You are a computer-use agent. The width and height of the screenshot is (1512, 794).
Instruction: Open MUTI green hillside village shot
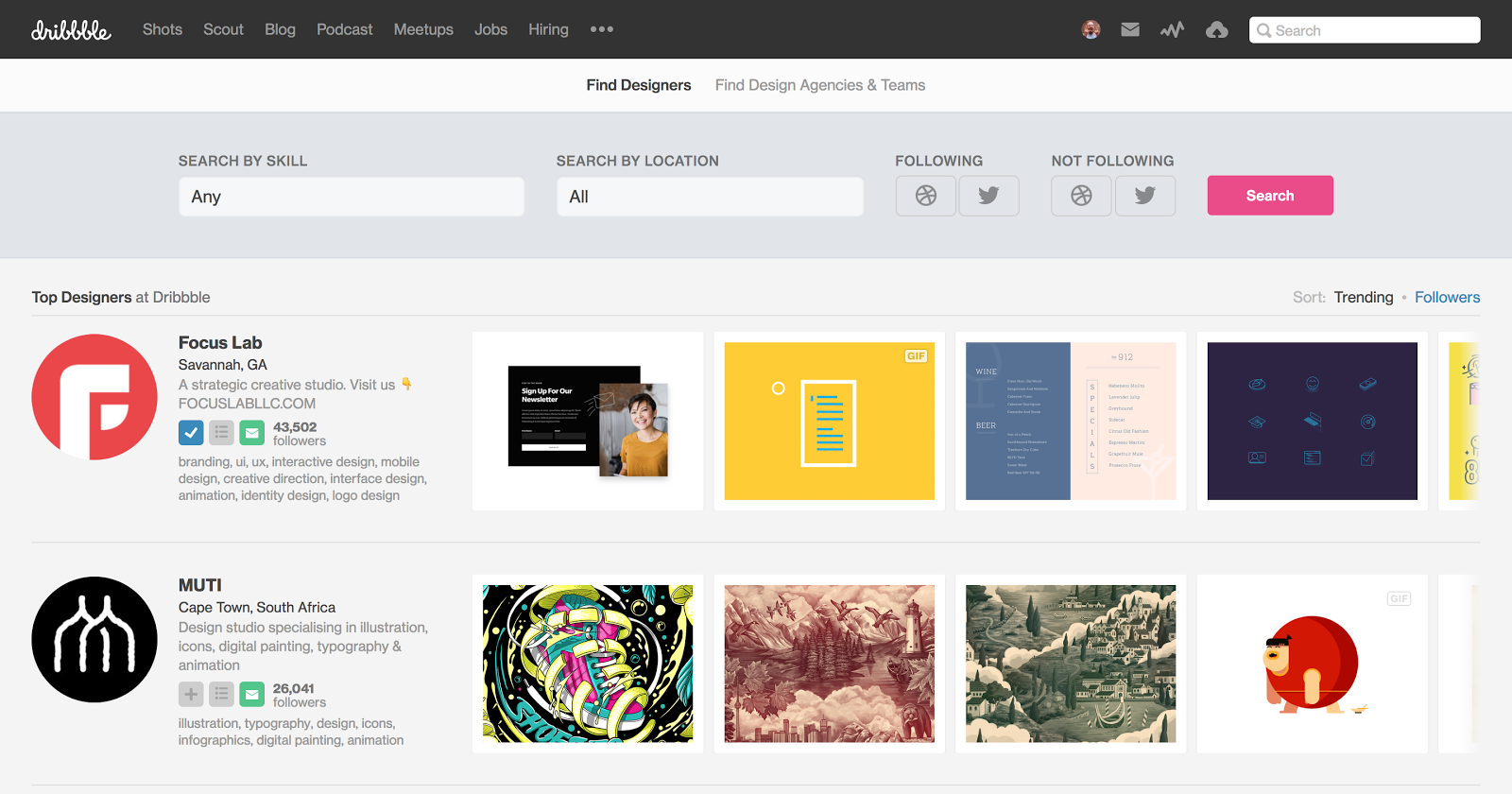point(1071,664)
